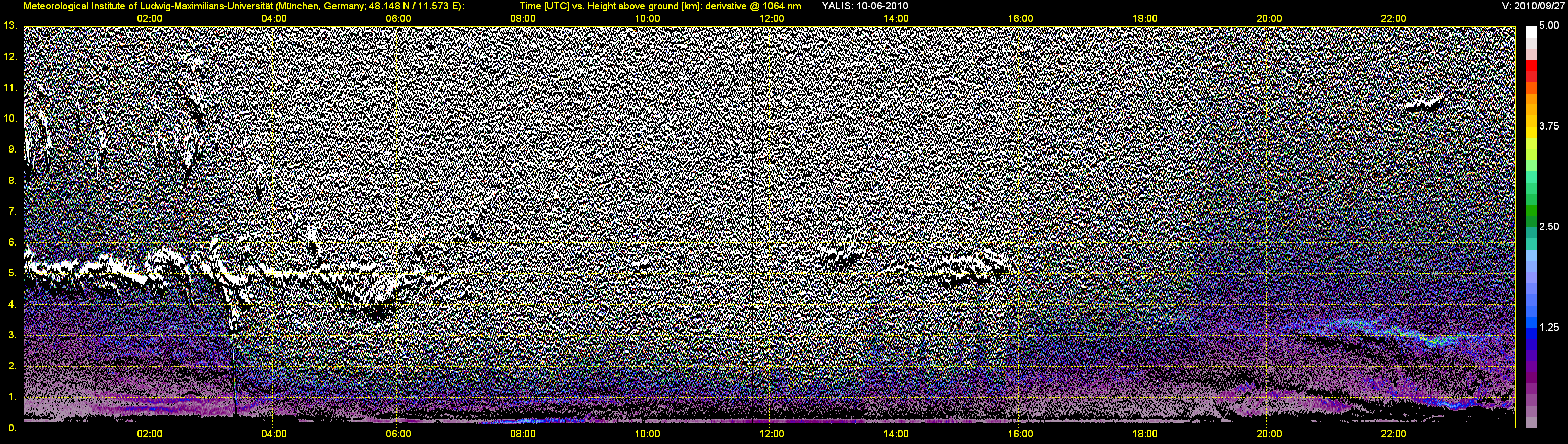1568x444 pixels.
Task: Pick the 5. km height axis label
Action: click(x=11, y=273)
